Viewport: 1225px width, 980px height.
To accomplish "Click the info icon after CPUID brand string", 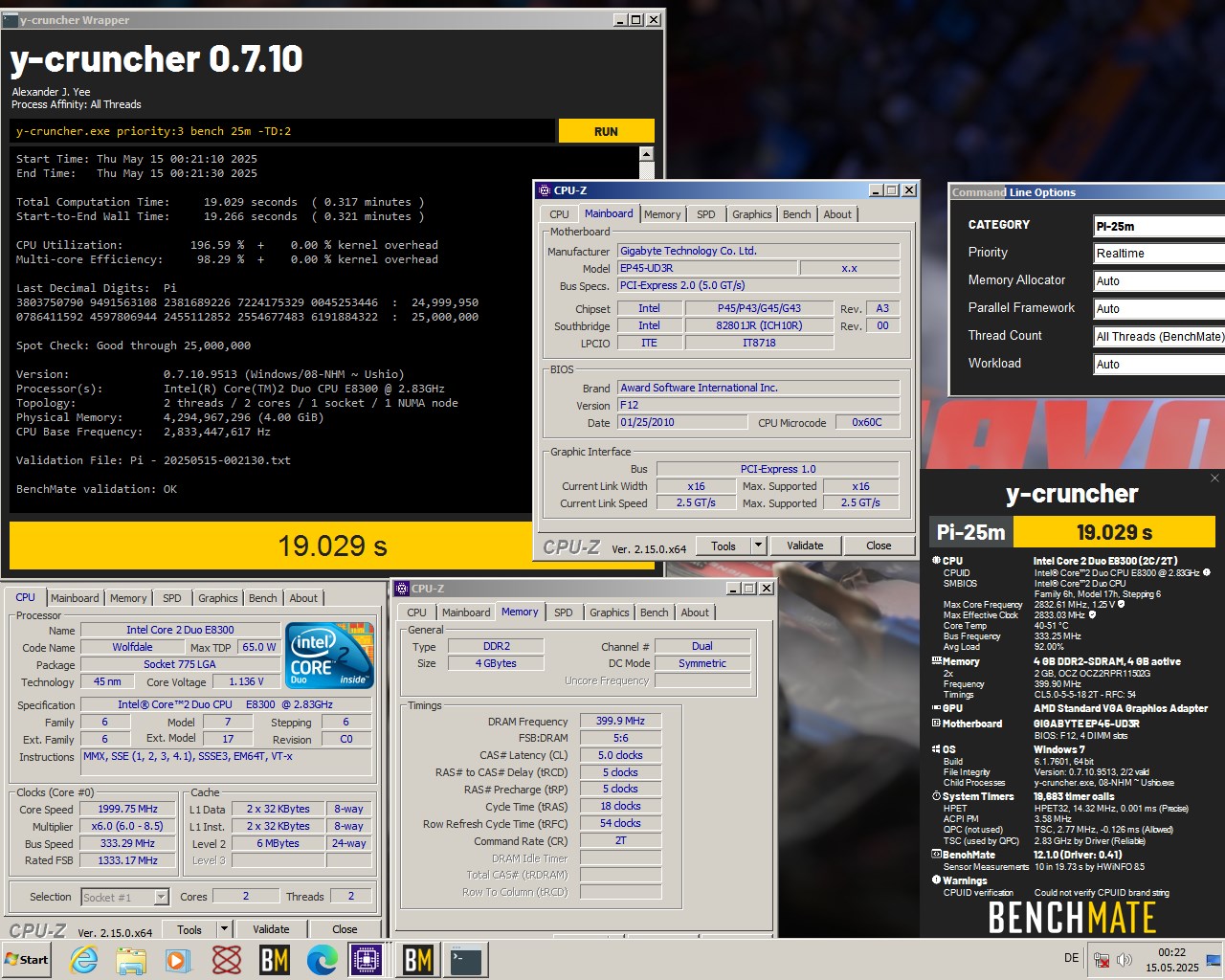I will click(1207, 572).
